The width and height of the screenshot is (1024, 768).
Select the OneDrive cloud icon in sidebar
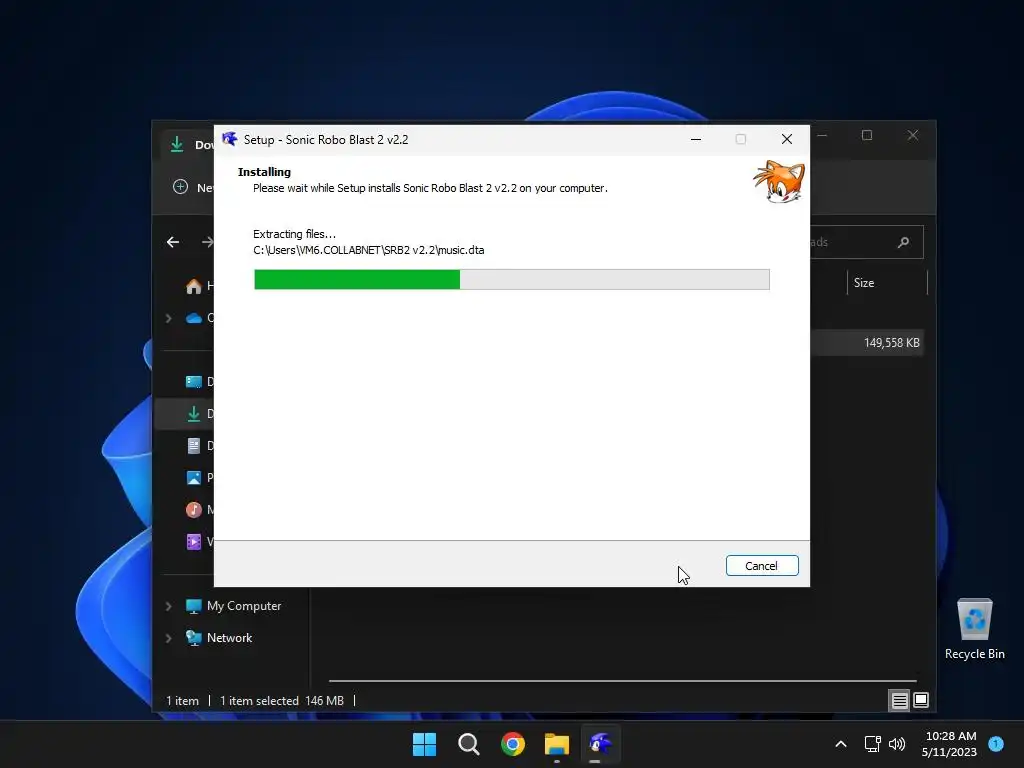tap(194, 318)
